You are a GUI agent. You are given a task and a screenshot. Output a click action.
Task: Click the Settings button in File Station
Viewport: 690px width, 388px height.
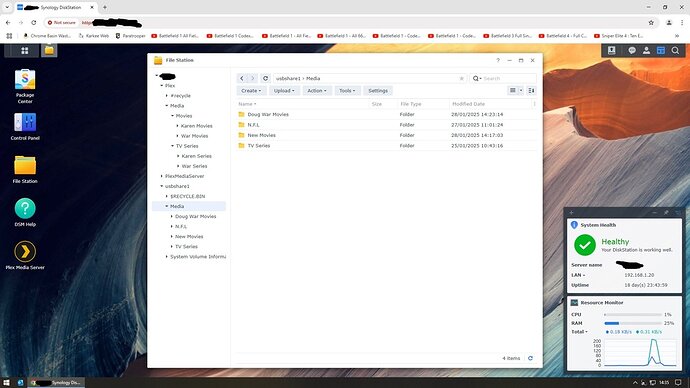[378, 91]
